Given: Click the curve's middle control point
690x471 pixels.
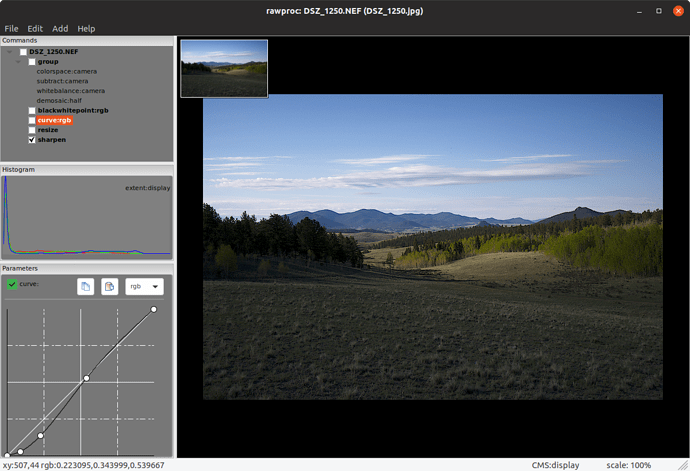Looking at the screenshot, I should (86, 378).
